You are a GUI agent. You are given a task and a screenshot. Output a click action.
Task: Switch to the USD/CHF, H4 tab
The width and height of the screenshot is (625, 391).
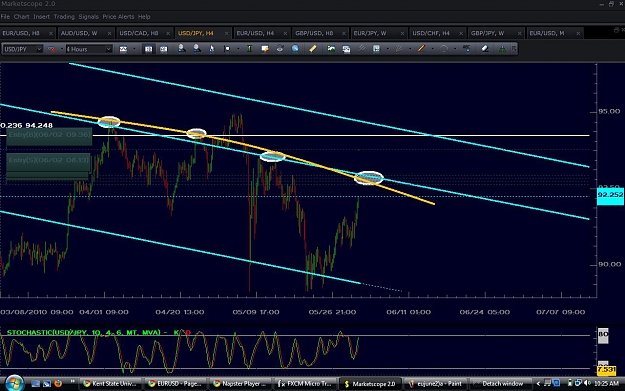tap(436, 33)
